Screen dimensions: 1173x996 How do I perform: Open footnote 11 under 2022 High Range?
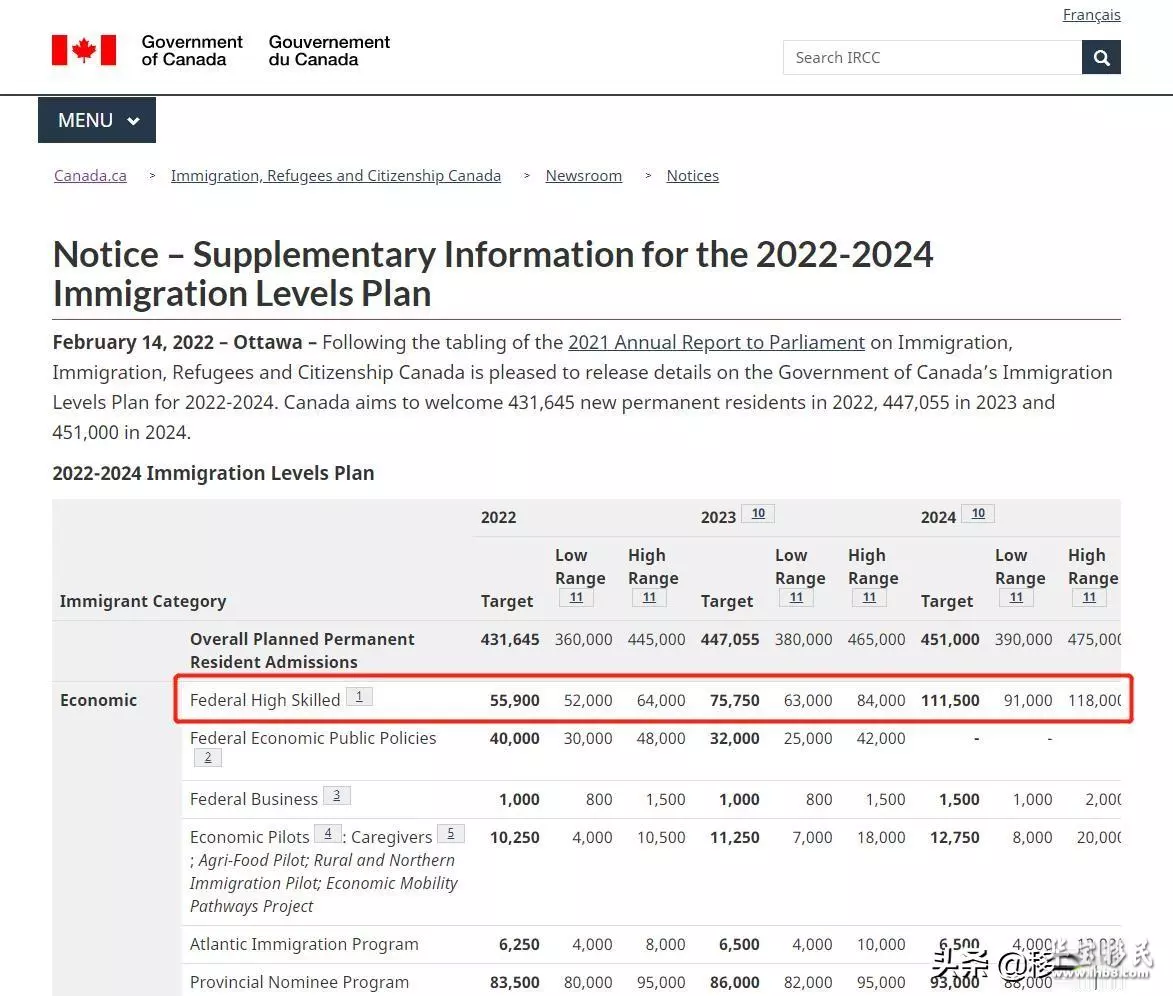point(649,598)
